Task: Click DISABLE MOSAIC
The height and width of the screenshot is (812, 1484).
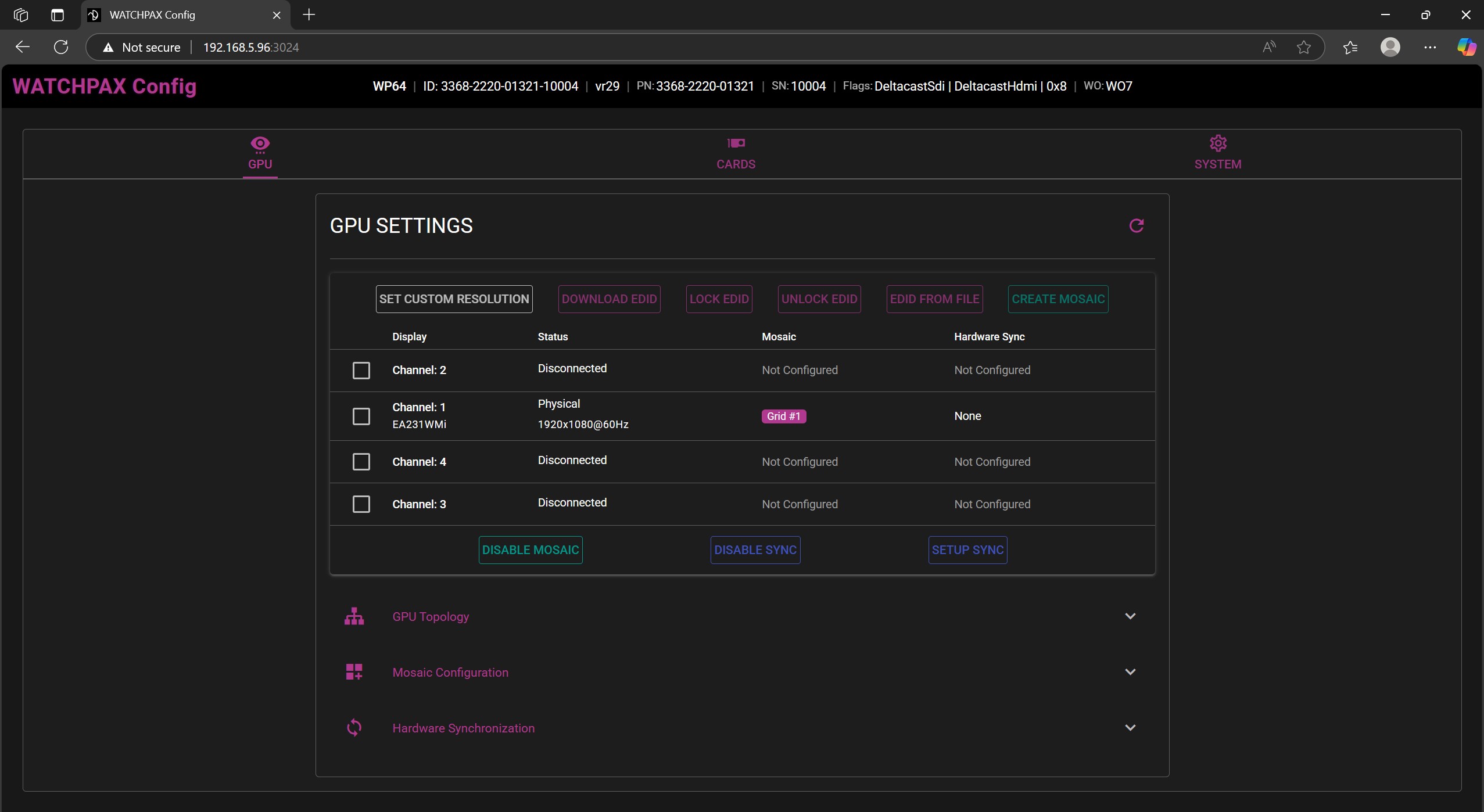Action: coord(530,549)
